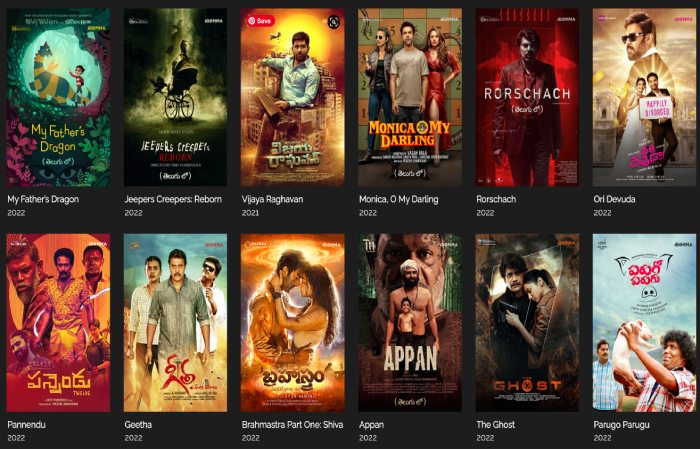The width and height of the screenshot is (700, 450).
Task: Select the Appan movie poster
Action: tap(410, 323)
